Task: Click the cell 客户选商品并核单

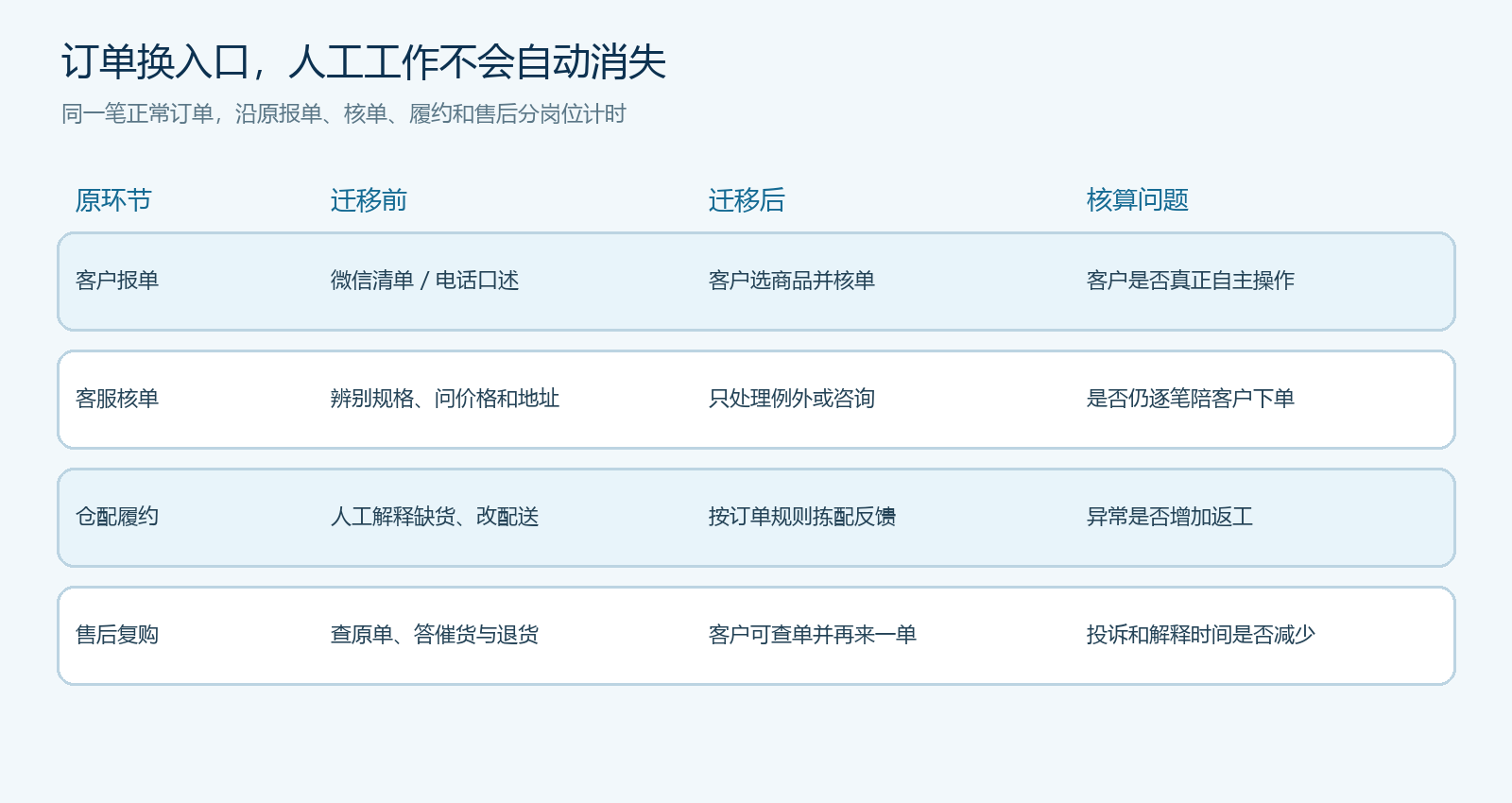Action: click(x=792, y=281)
